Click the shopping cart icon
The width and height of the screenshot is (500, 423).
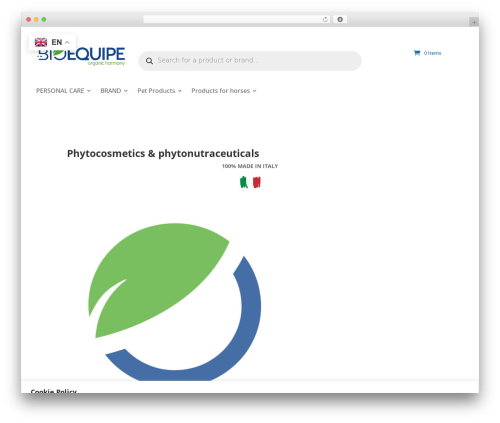417,53
